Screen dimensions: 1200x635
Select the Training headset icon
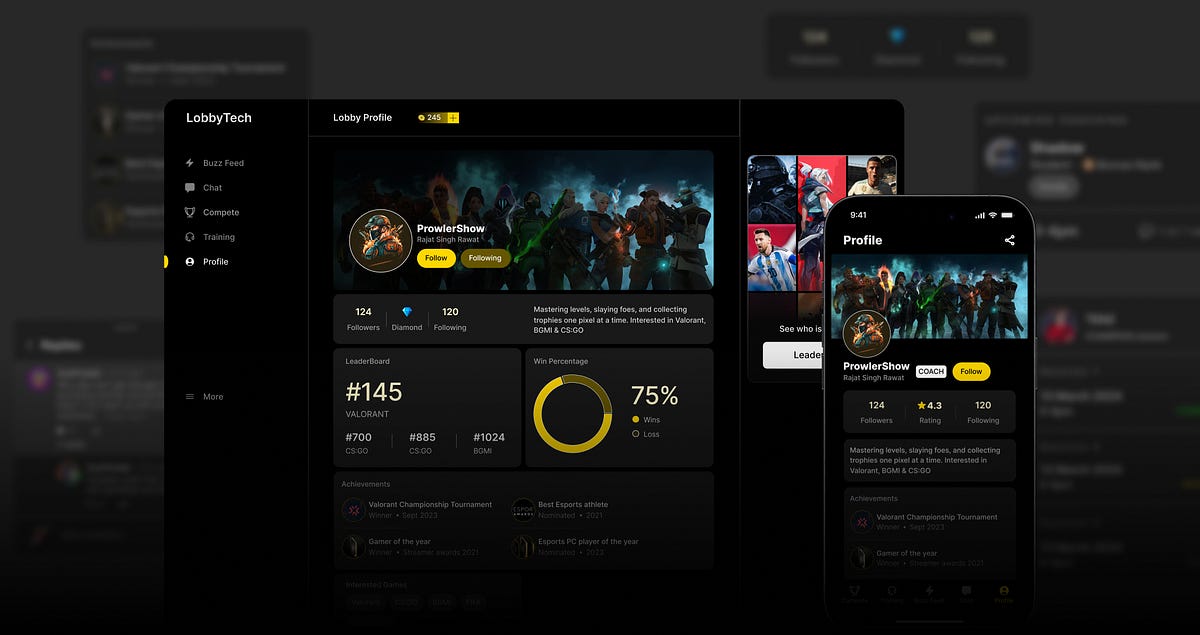pos(190,237)
